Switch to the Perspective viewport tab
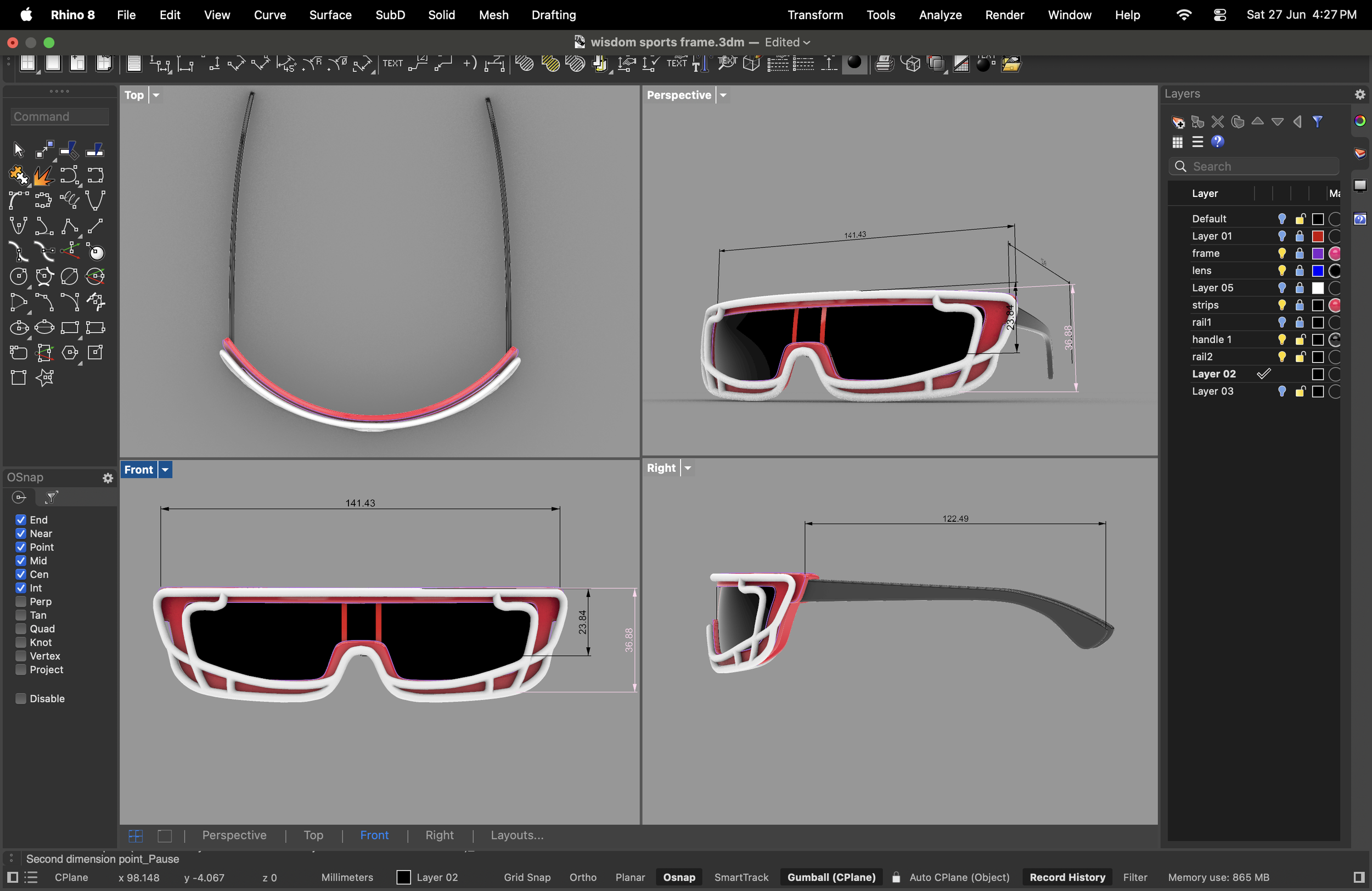Viewport: 1372px width, 891px height. click(x=234, y=835)
